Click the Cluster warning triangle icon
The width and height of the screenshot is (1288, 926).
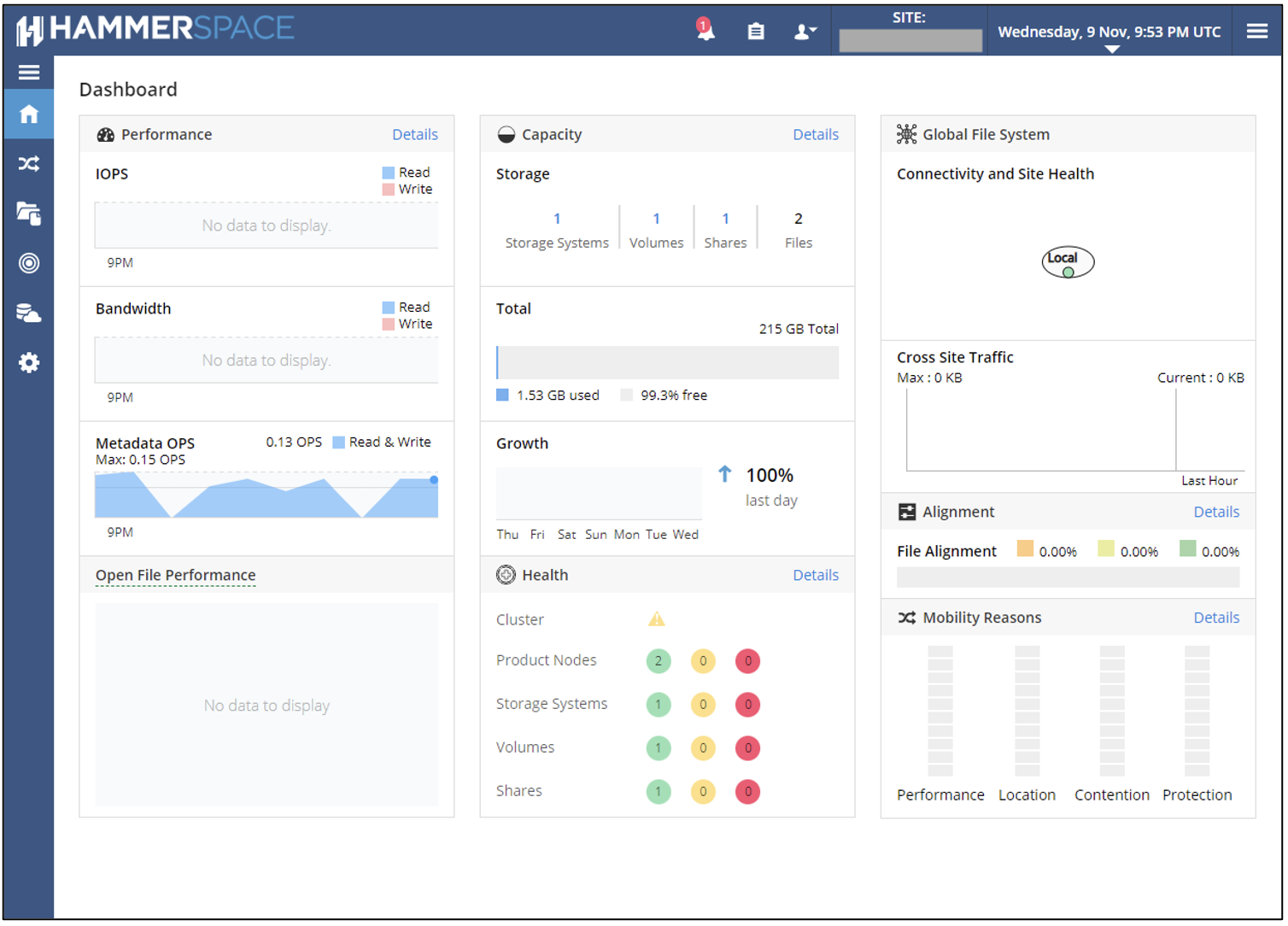pos(656,618)
